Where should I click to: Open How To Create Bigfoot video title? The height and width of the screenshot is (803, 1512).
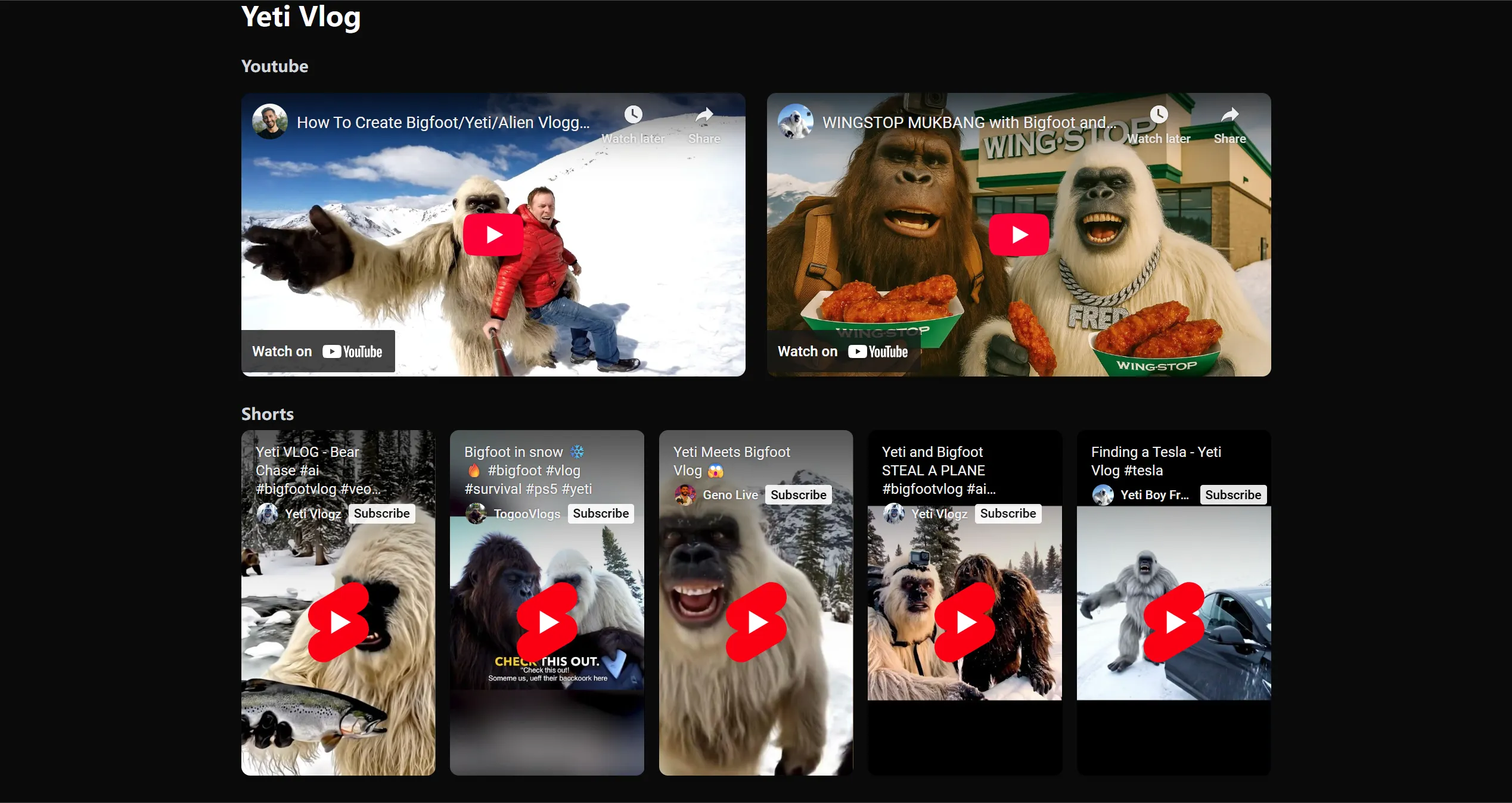443,123
